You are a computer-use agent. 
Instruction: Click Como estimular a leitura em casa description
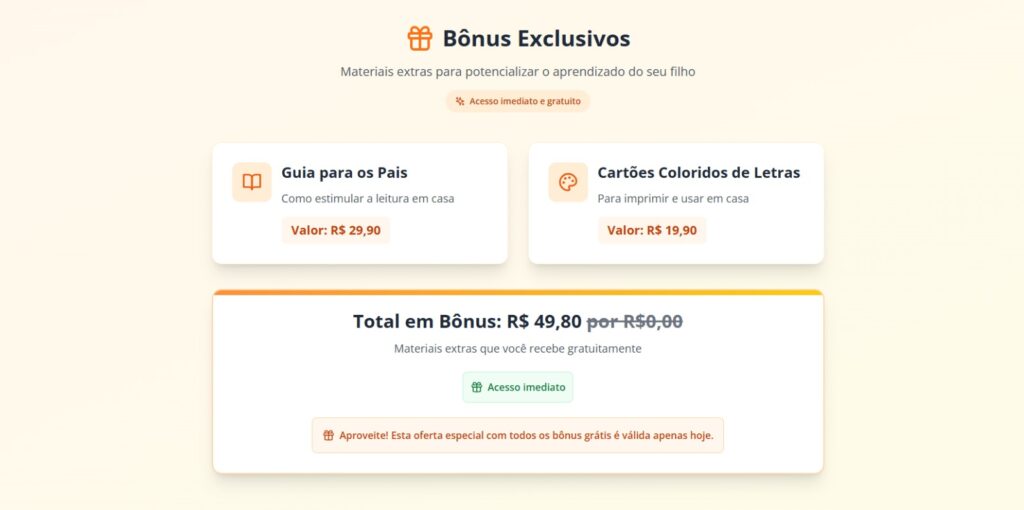pyautogui.click(x=367, y=198)
